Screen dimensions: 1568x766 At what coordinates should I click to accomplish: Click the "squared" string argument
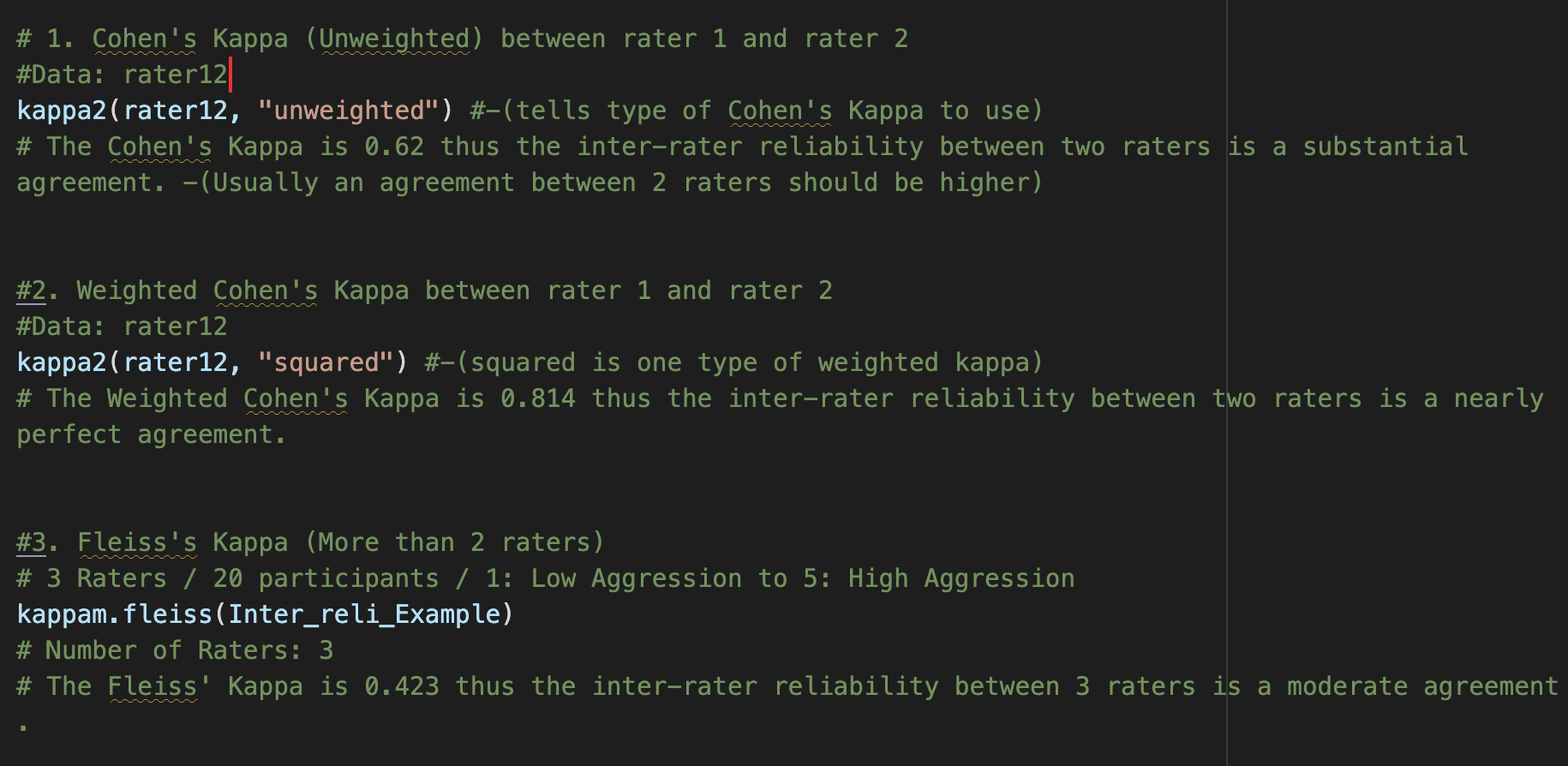point(326,362)
